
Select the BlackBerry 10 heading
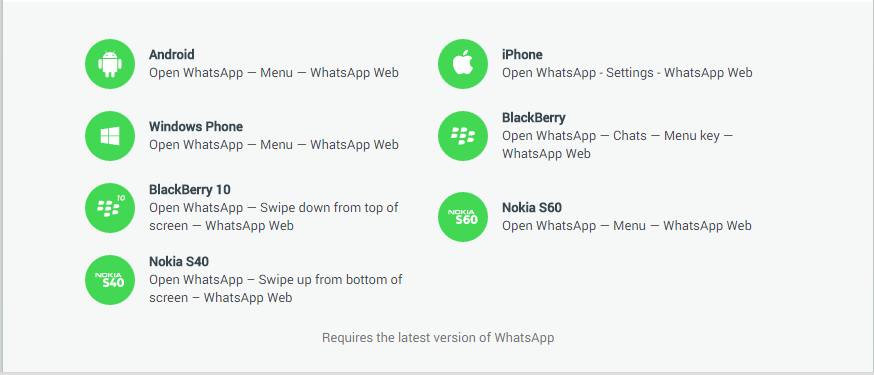pyautogui.click(x=190, y=189)
